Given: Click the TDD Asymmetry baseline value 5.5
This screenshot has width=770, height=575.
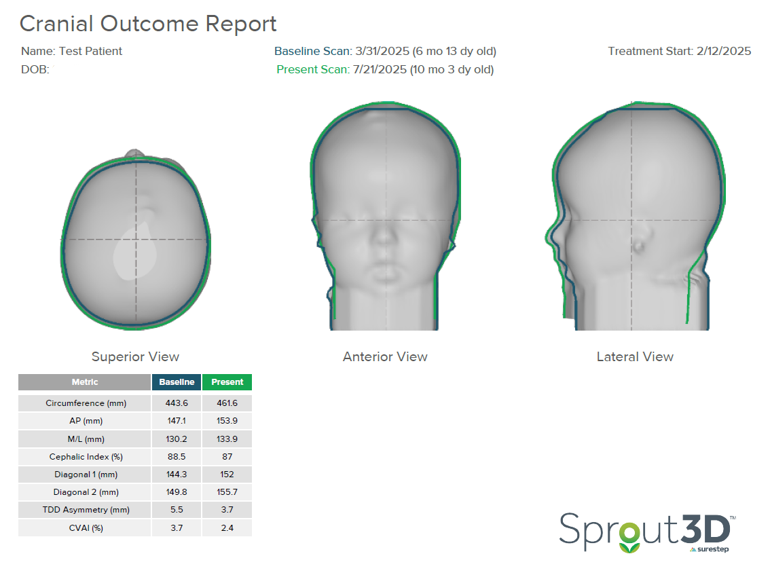Looking at the screenshot, I should tap(176, 509).
